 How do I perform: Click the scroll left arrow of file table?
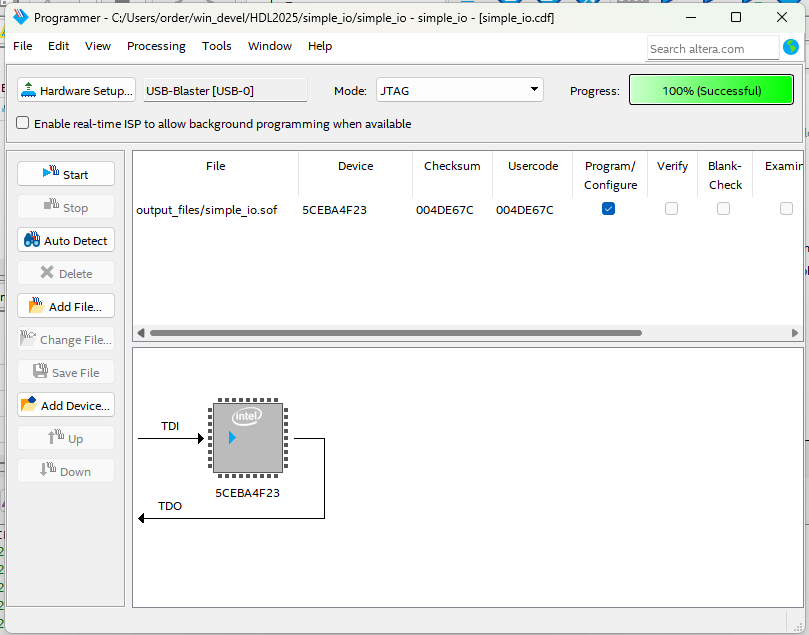click(141, 333)
